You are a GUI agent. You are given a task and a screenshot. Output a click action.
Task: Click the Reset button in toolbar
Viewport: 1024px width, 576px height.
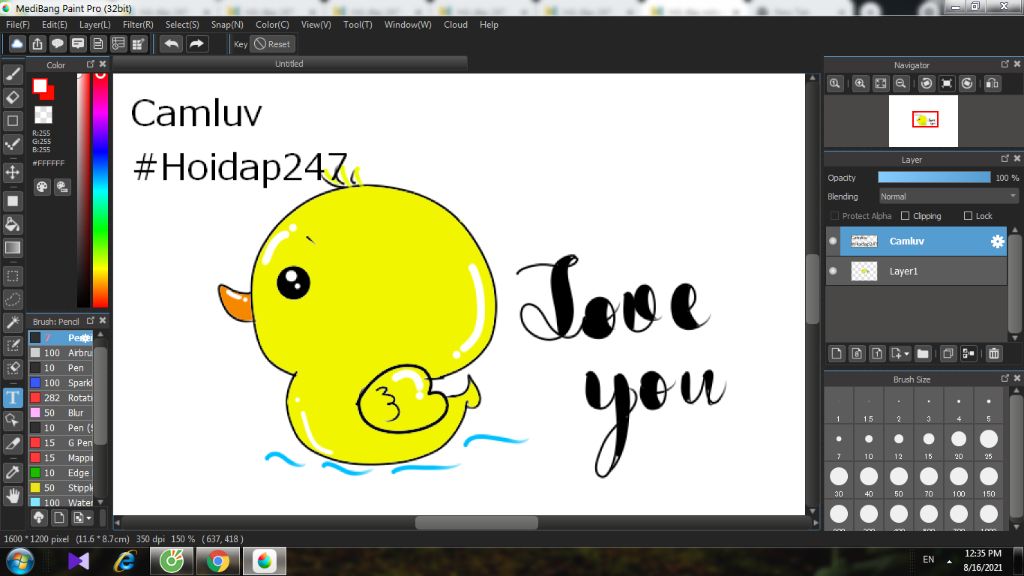click(272, 44)
